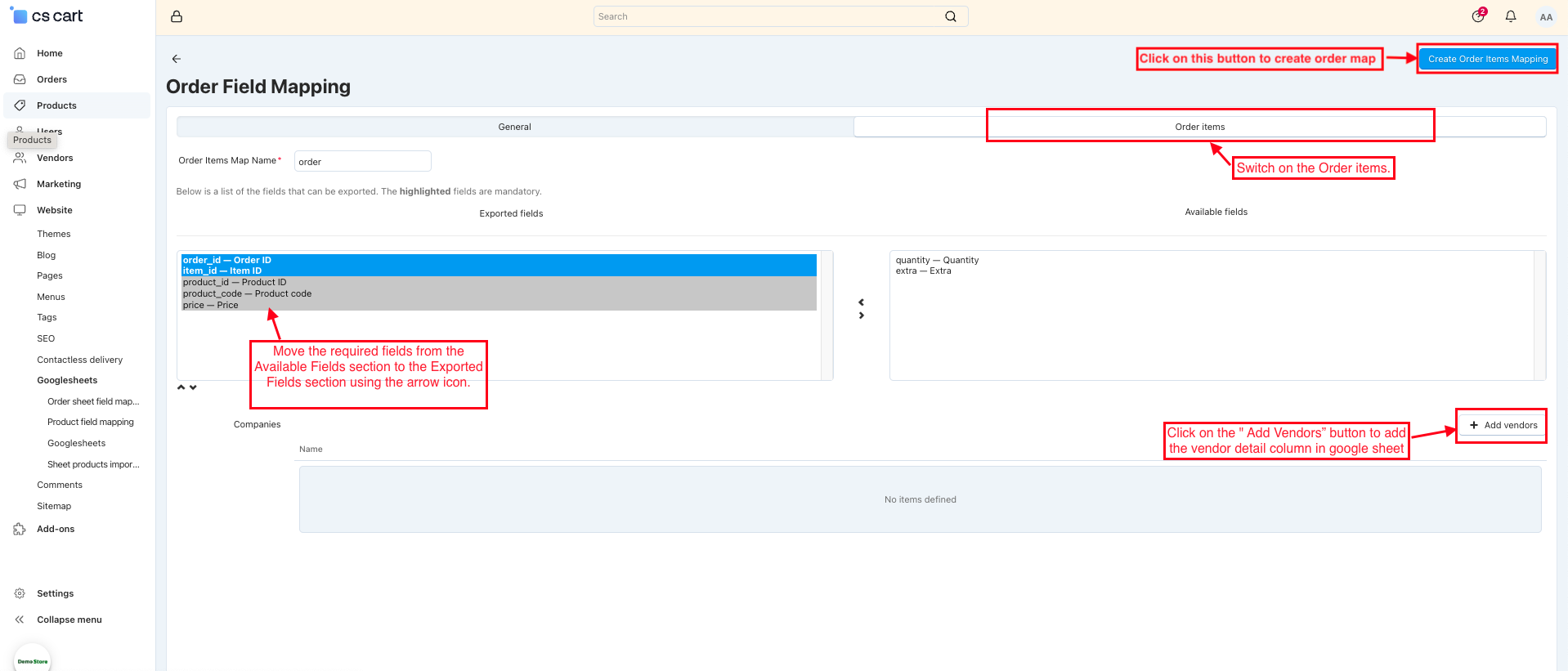This screenshot has width=1568, height=671.
Task: Click the back arrow above page title
Action: pyautogui.click(x=177, y=59)
